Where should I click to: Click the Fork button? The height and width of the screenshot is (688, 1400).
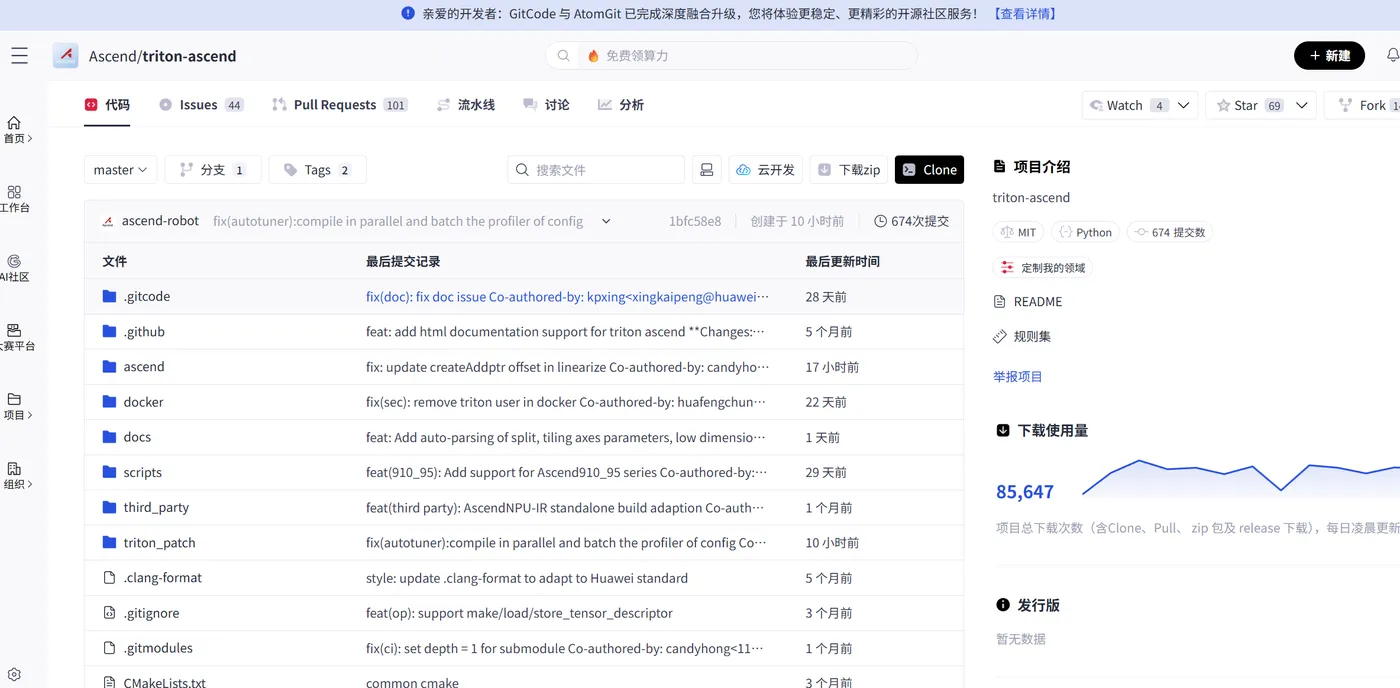coord(1363,105)
